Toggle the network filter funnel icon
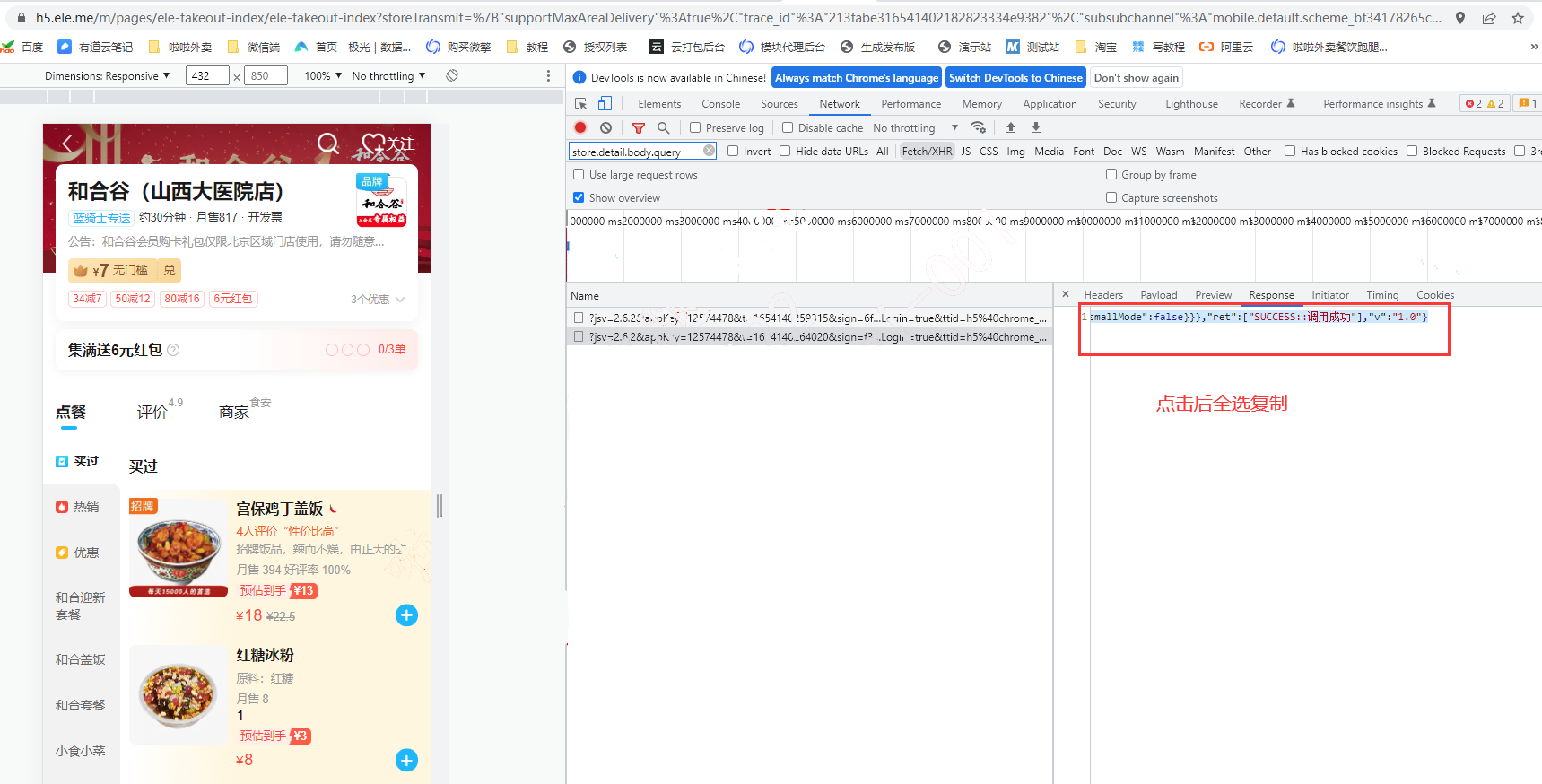1542x784 pixels. [639, 127]
